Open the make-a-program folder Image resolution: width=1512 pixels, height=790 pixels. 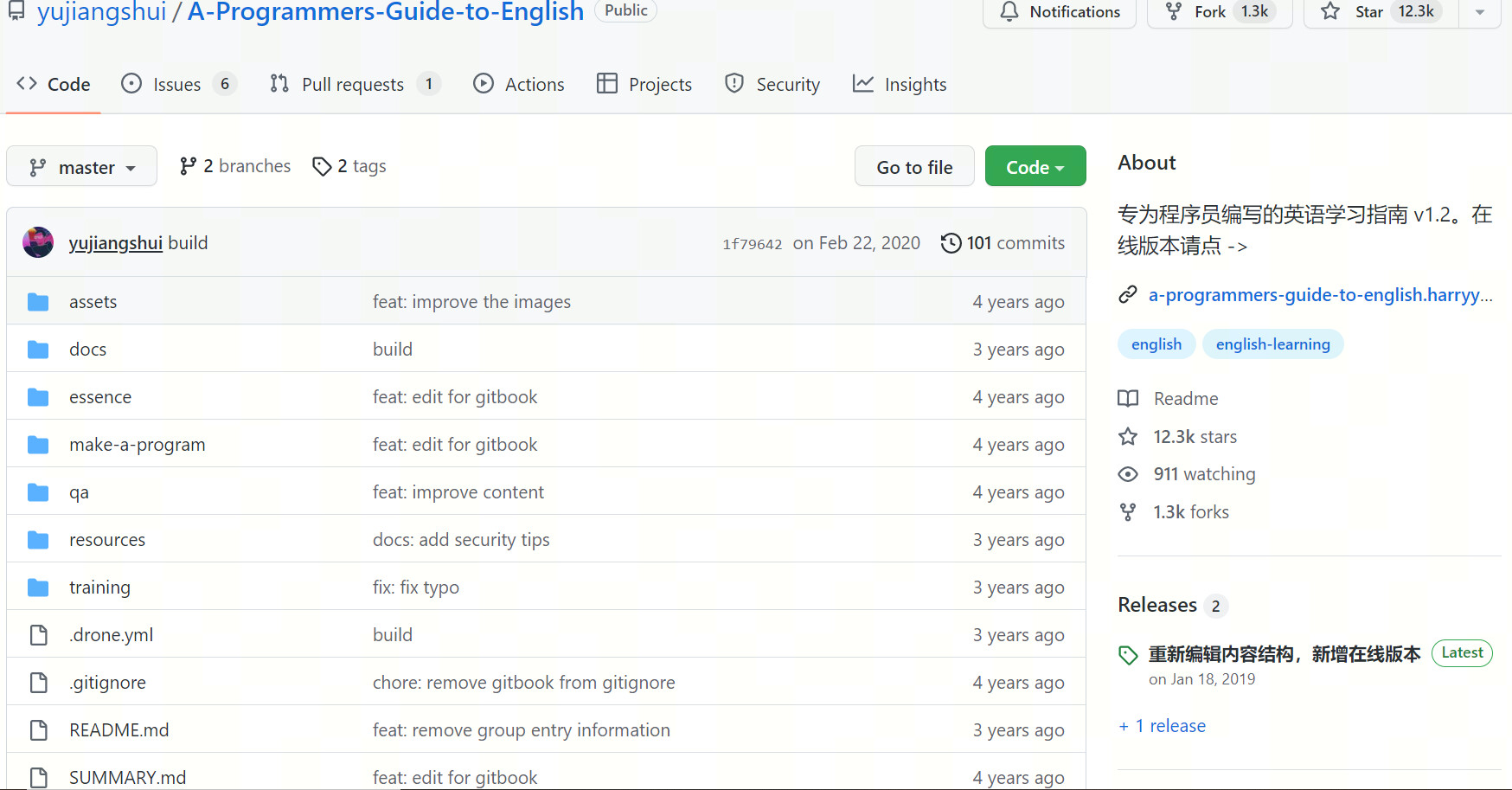click(x=138, y=445)
